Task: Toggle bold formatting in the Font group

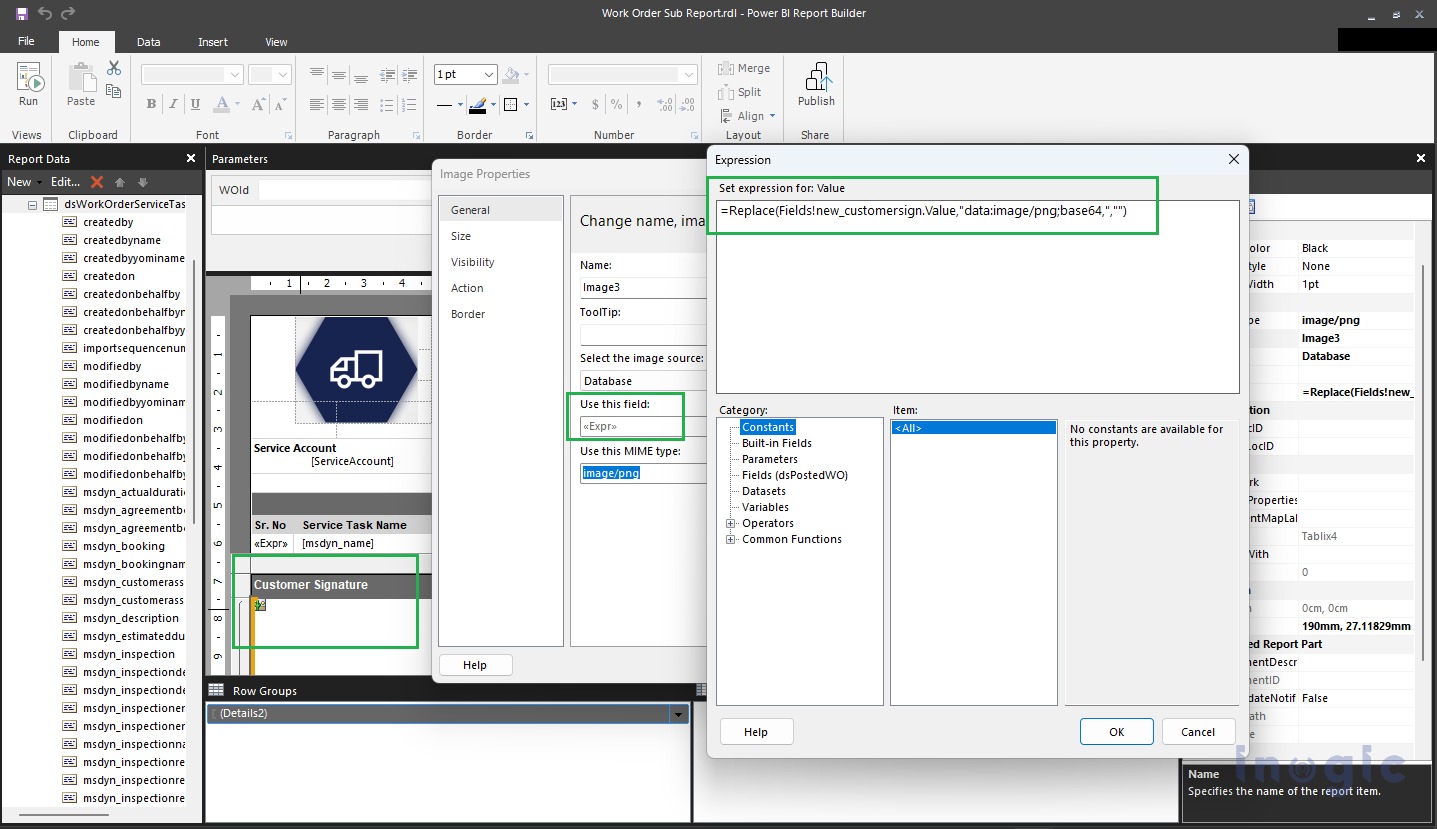Action: pos(151,103)
